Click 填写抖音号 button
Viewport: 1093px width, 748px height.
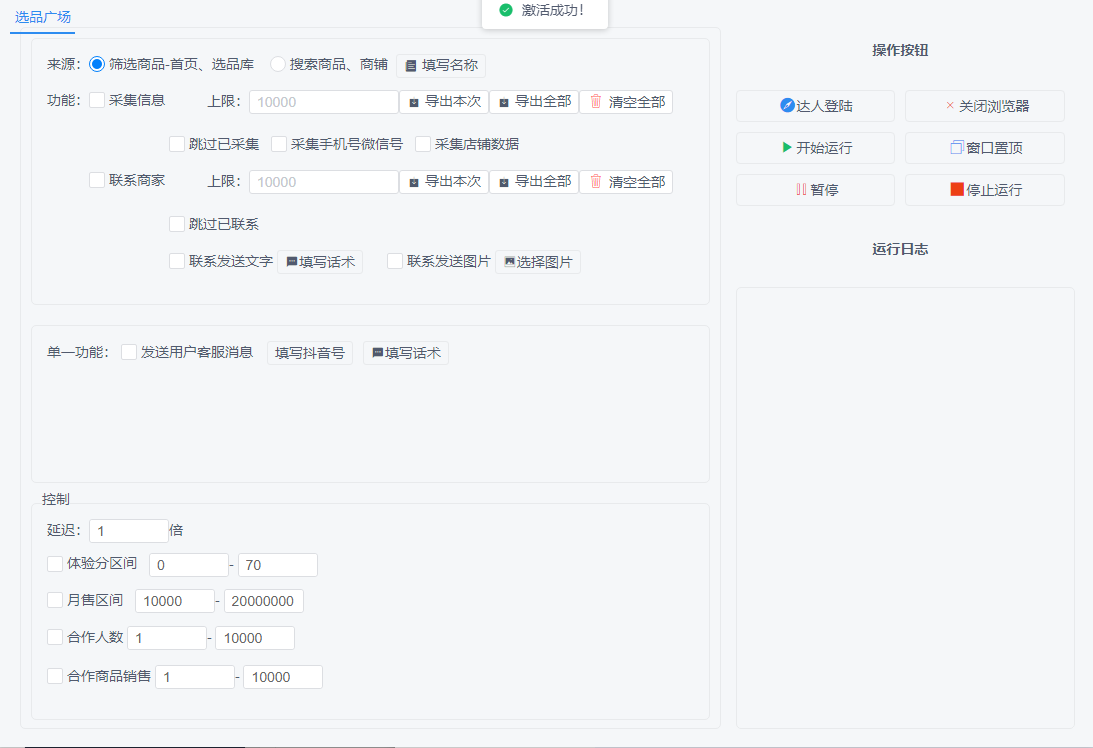pos(309,353)
